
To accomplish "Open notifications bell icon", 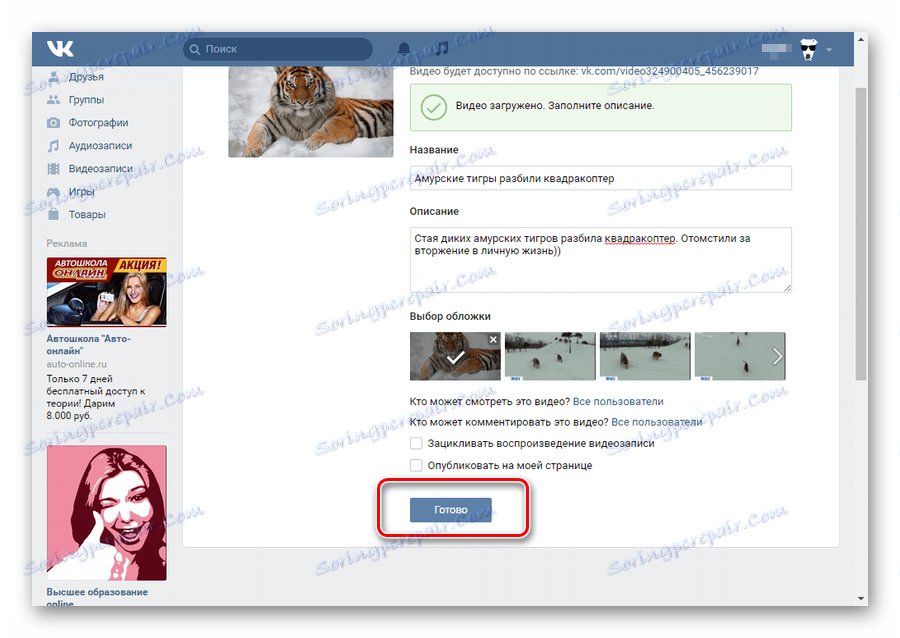I will [x=404, y=49].
